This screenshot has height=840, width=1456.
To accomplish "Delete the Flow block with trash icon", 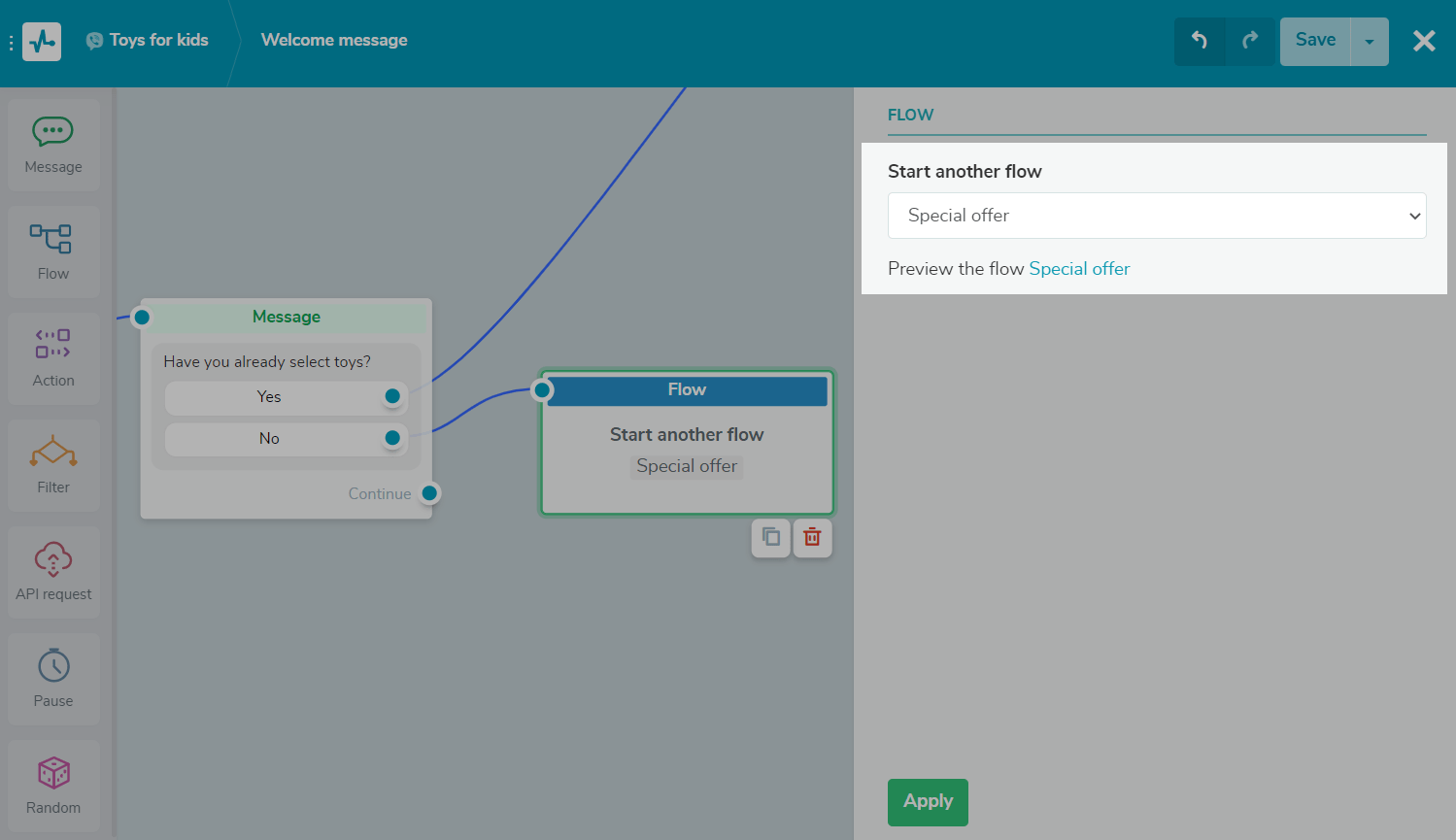I will click(x=813, y=537).
